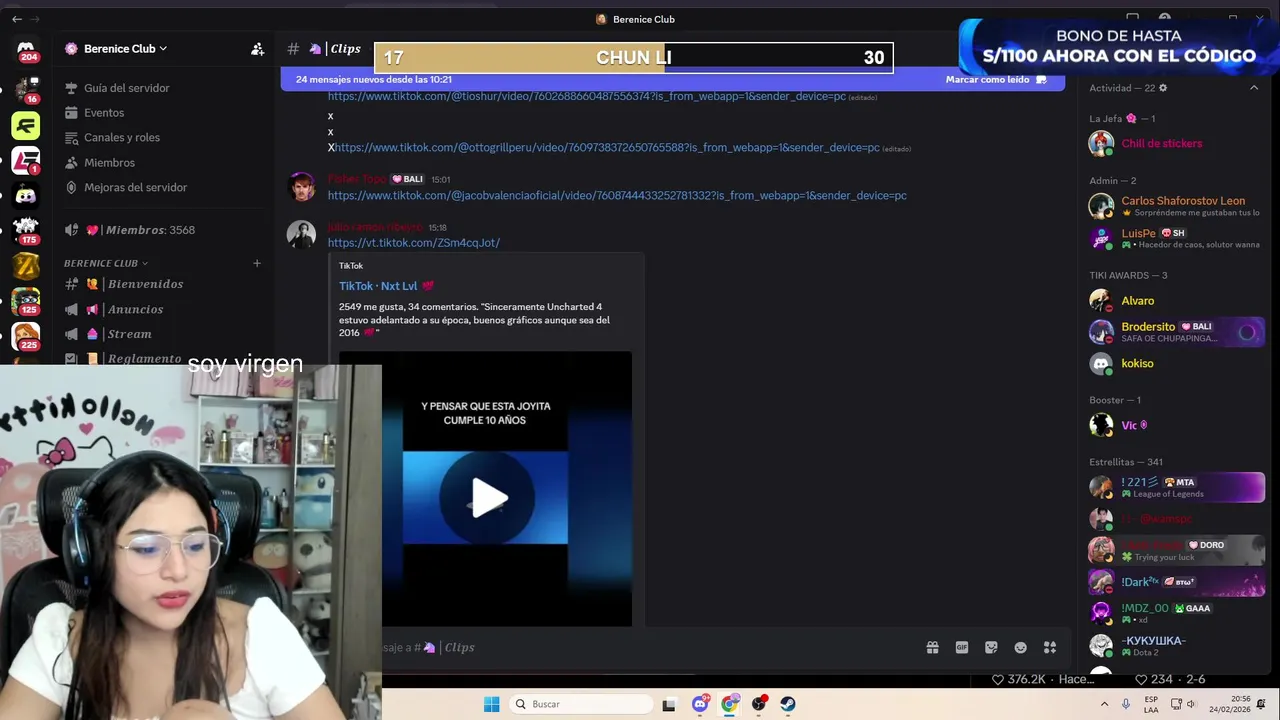Screen dimensions: 1280x720
Task: Open member !Dark profile
Action: [x=1176, y=582]
